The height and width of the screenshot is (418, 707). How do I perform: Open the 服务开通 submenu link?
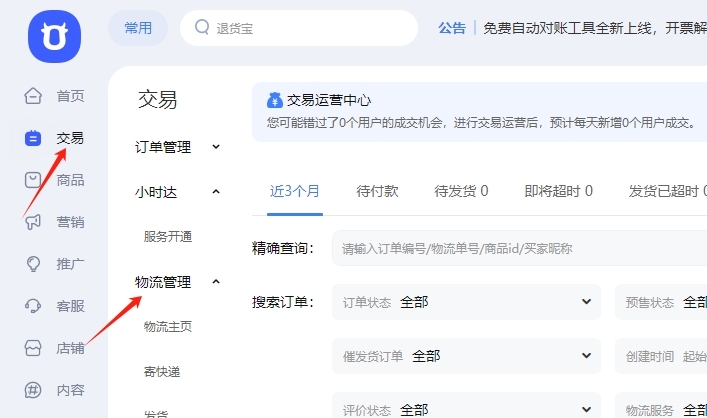point(168,237)
